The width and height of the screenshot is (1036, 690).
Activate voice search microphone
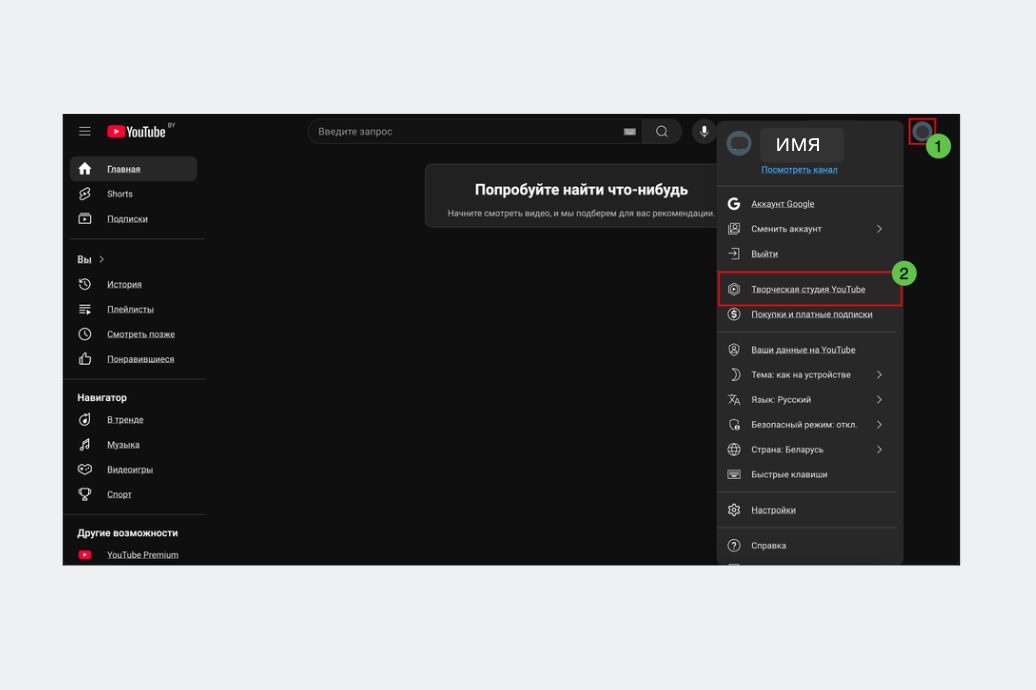(704, 131)
